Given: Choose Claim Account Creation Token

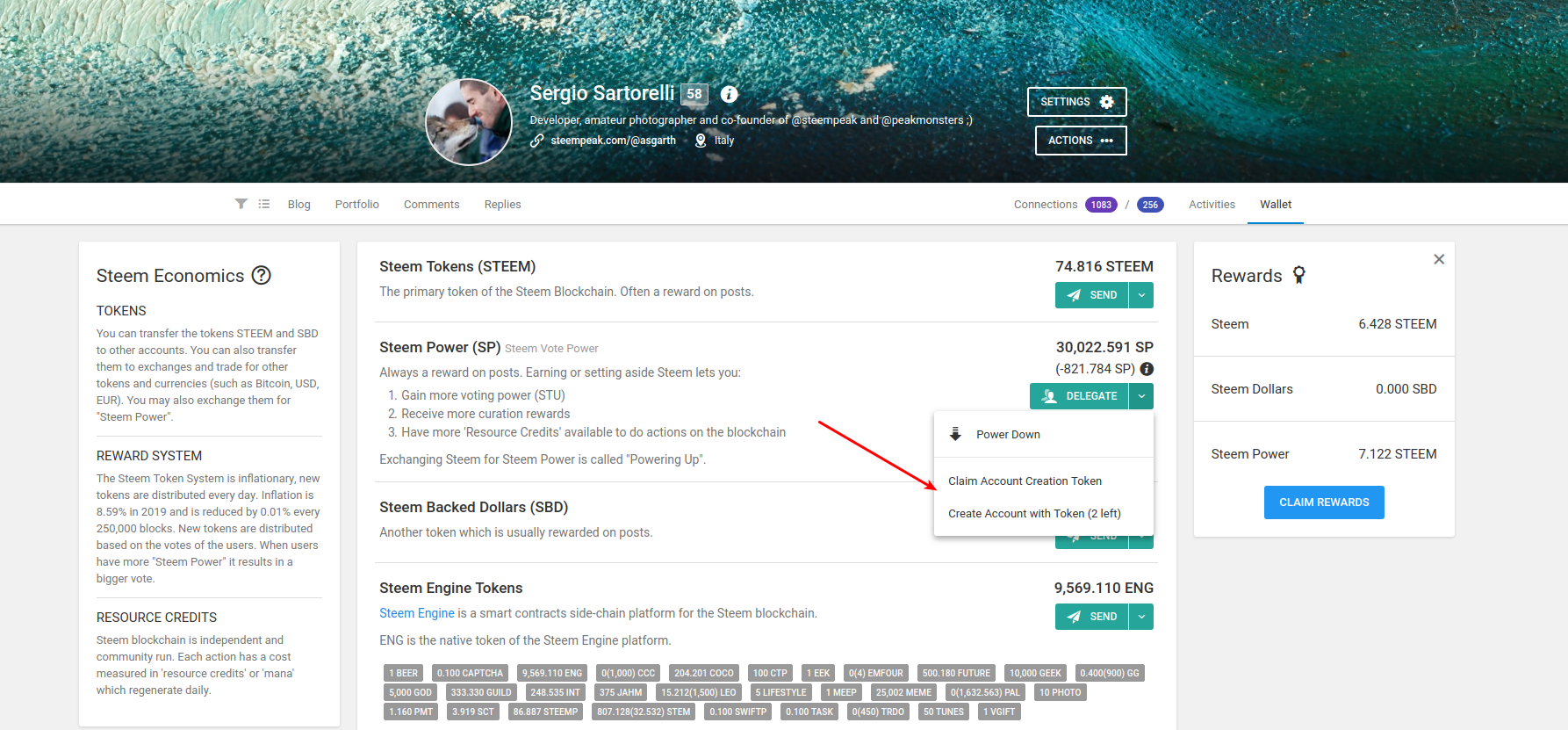Looking at the screenshot, I should tap(1025, 481).
